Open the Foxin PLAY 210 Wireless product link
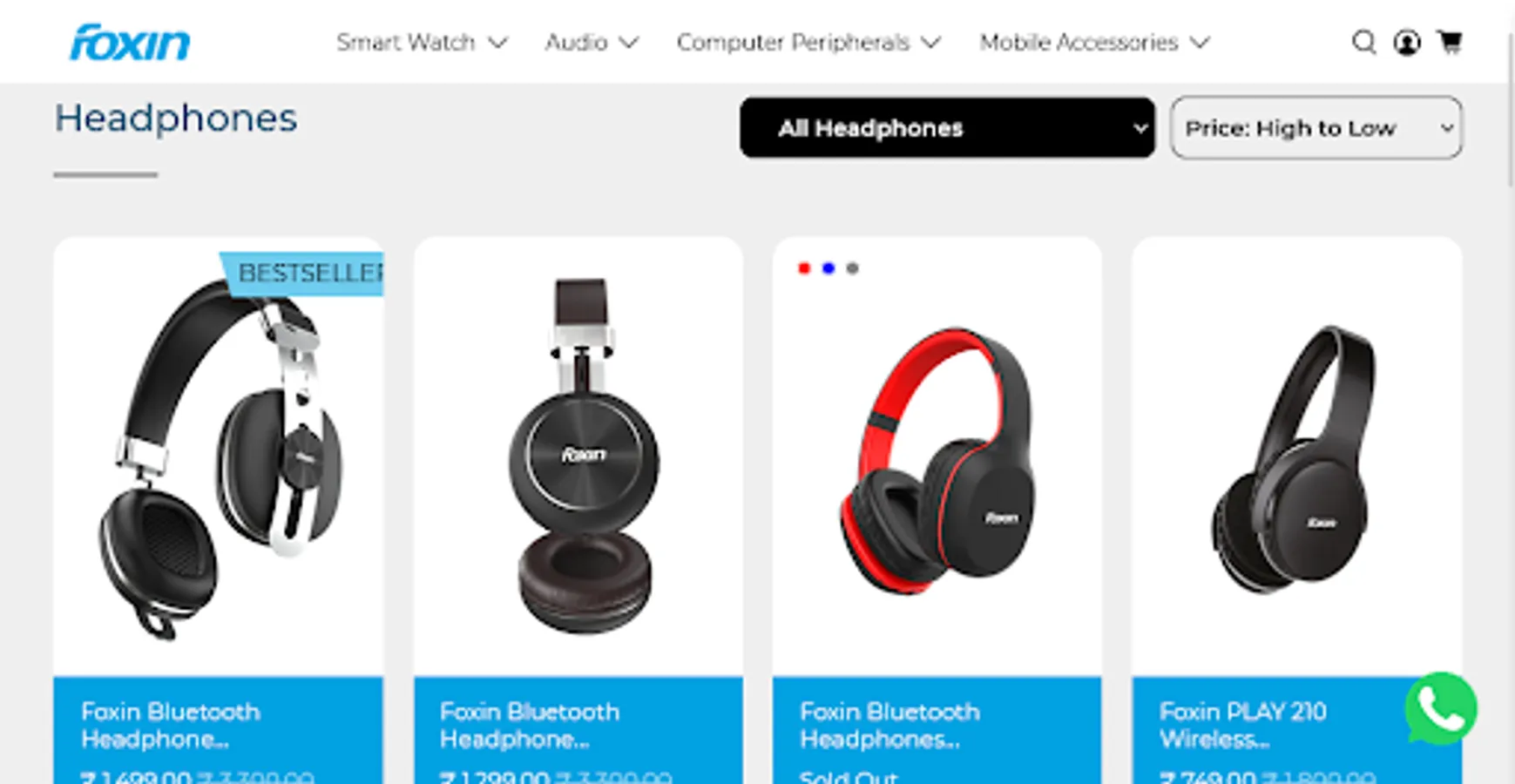This screenshot has width=1515, height=784. point(1242,725)
